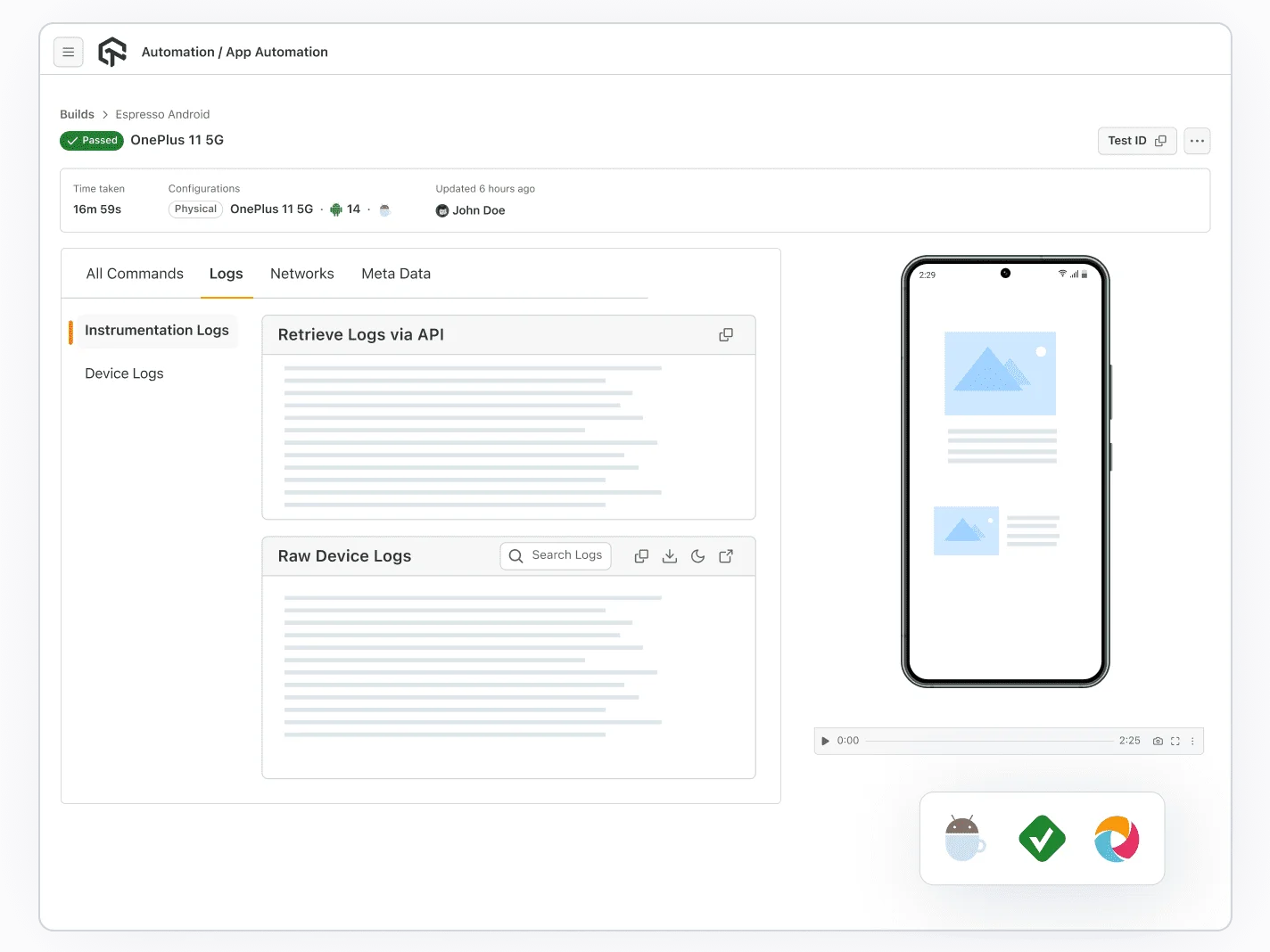
Task: Open the Meta Data tab
Action: point(396,274)
